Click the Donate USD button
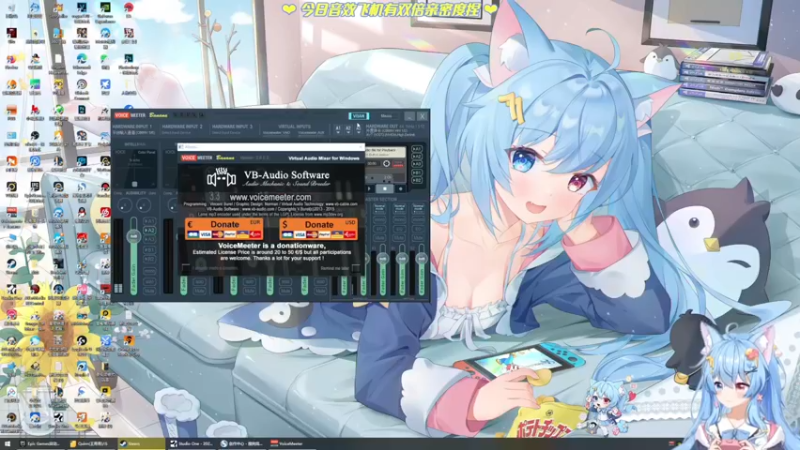 click(x=318, y=229)
